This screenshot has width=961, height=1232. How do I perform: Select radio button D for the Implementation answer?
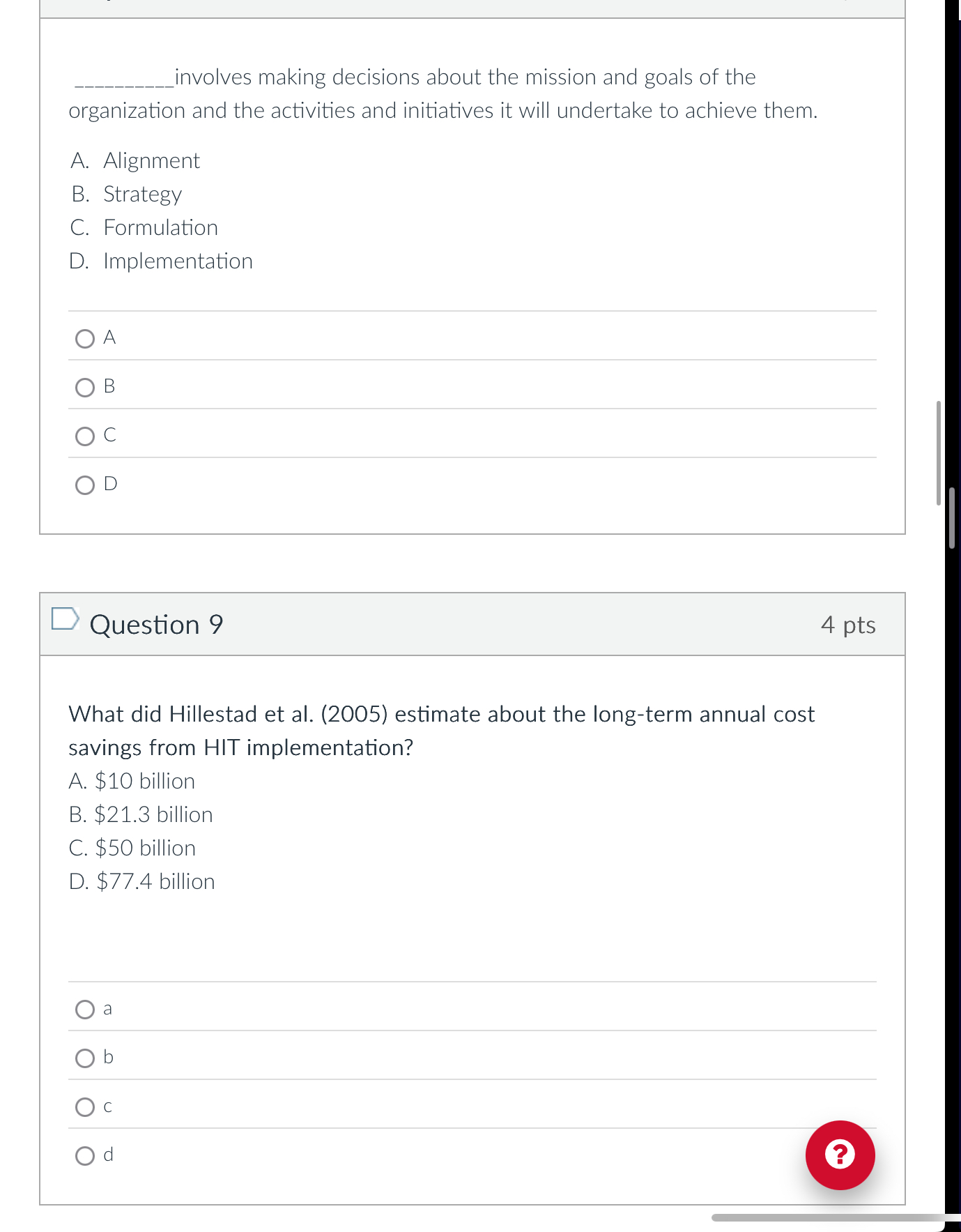pyautogui.click(x=84, y=485)
